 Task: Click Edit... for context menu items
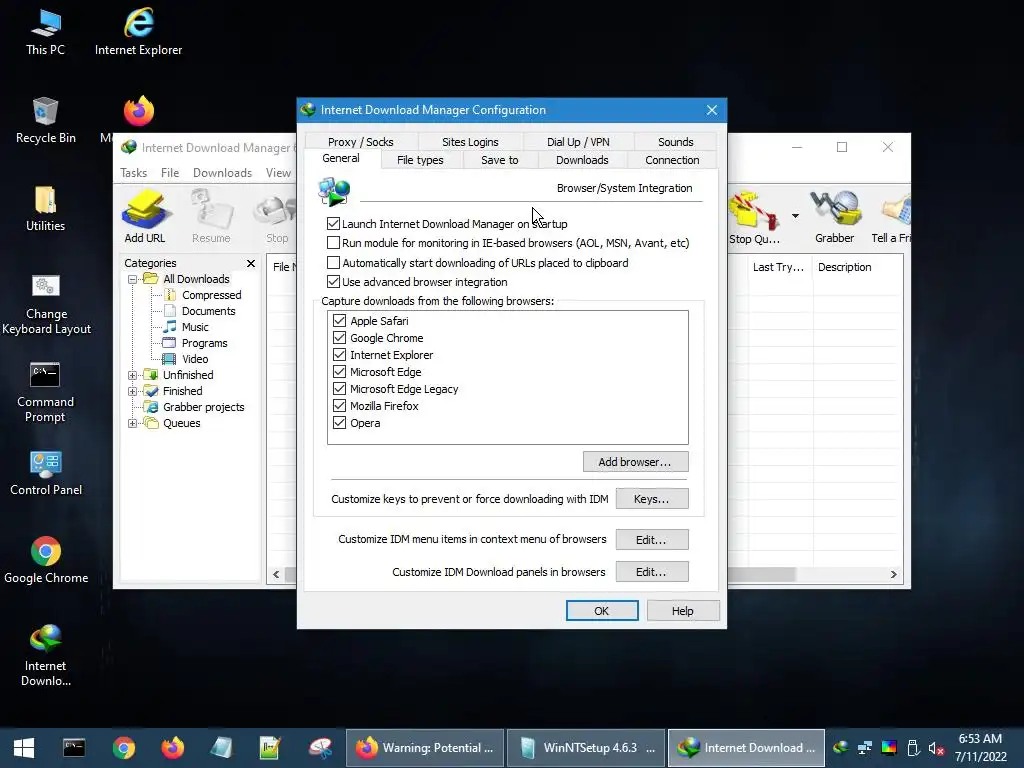coord(652,539)
